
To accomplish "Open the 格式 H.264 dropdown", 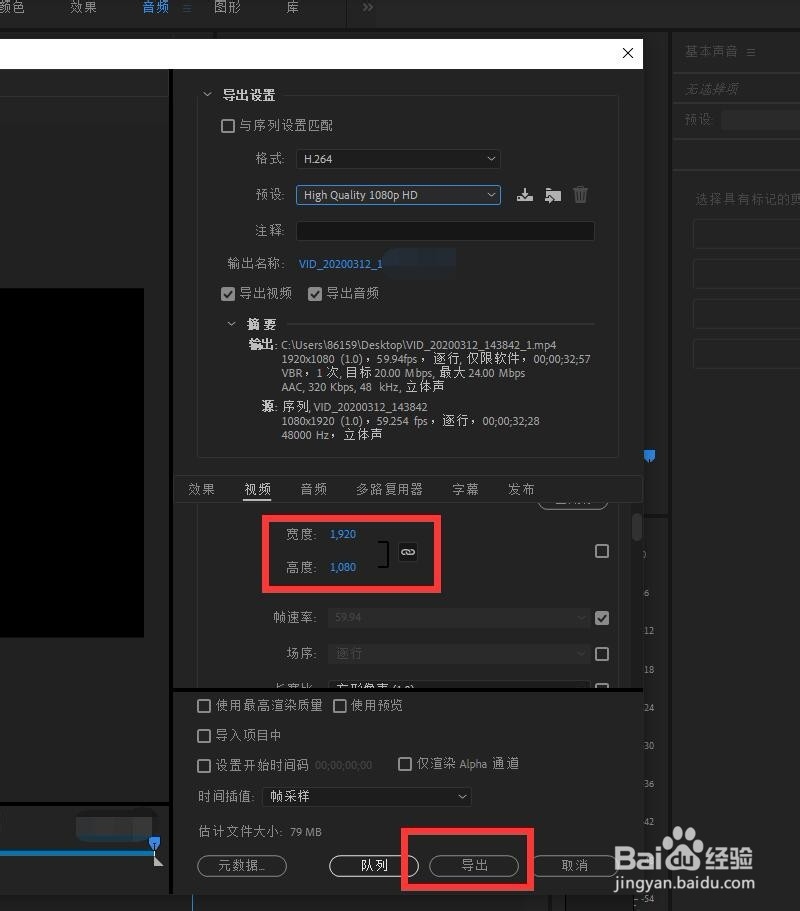I will [399, 159].
